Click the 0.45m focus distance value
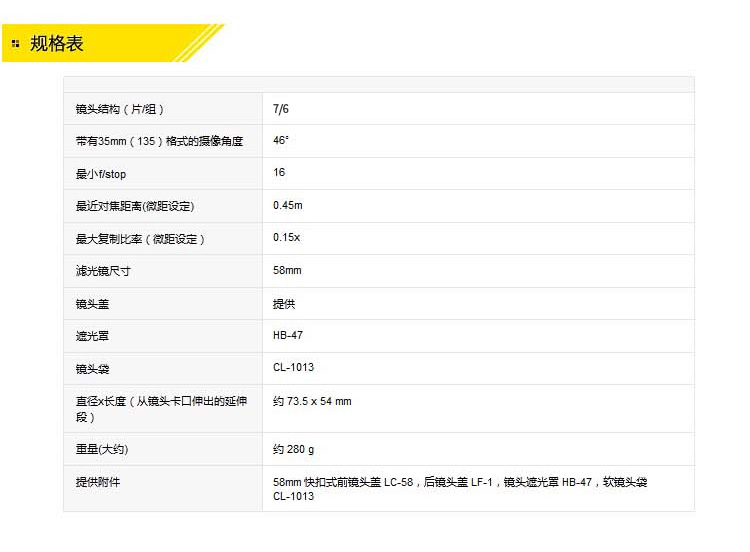Image resolution: width=750 pixels, height=552 pixels. pyautogui.click(x=288, y=206)
